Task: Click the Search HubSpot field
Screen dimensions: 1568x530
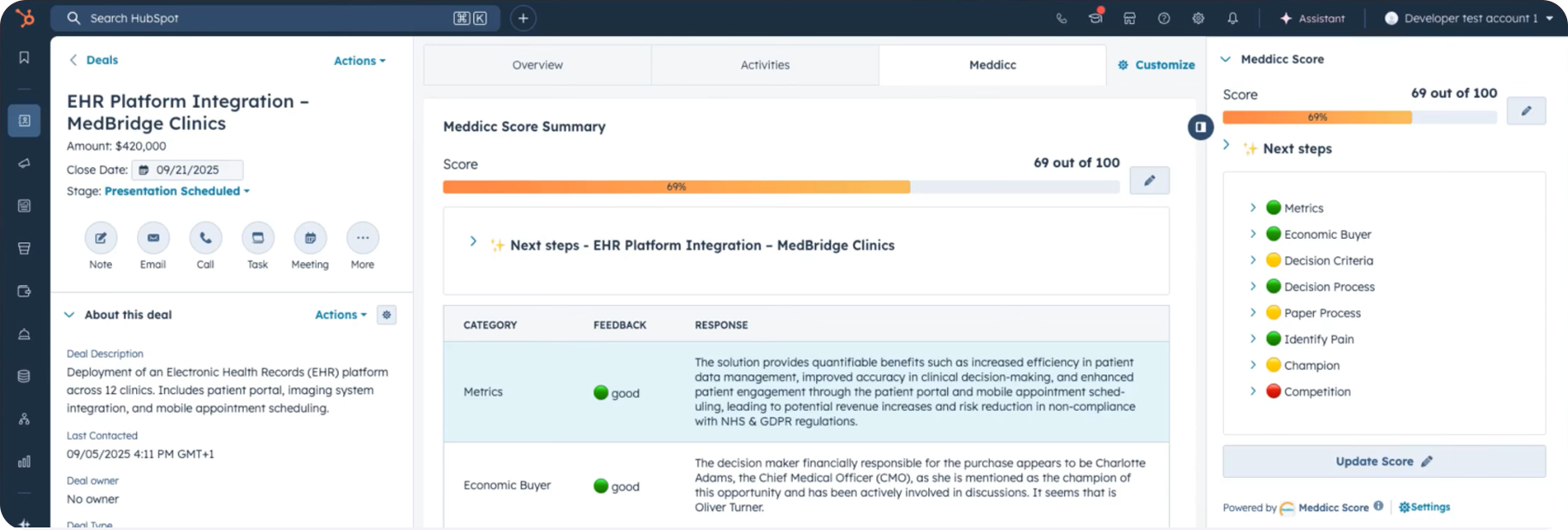Action: point(275,18)
